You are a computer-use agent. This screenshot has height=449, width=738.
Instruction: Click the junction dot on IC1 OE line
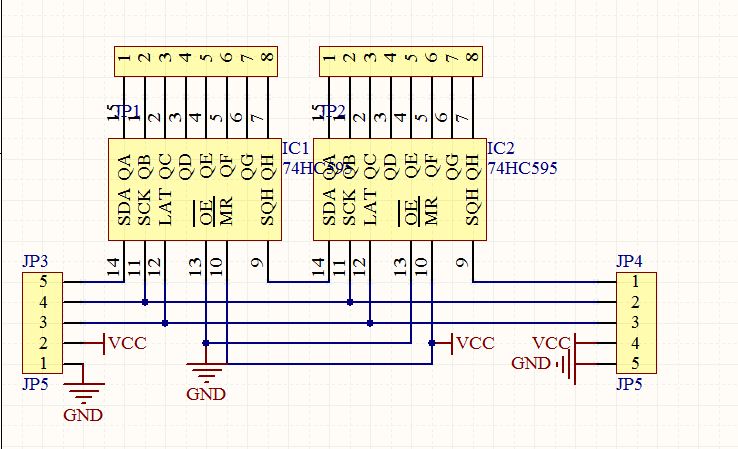tap(206, 343)
